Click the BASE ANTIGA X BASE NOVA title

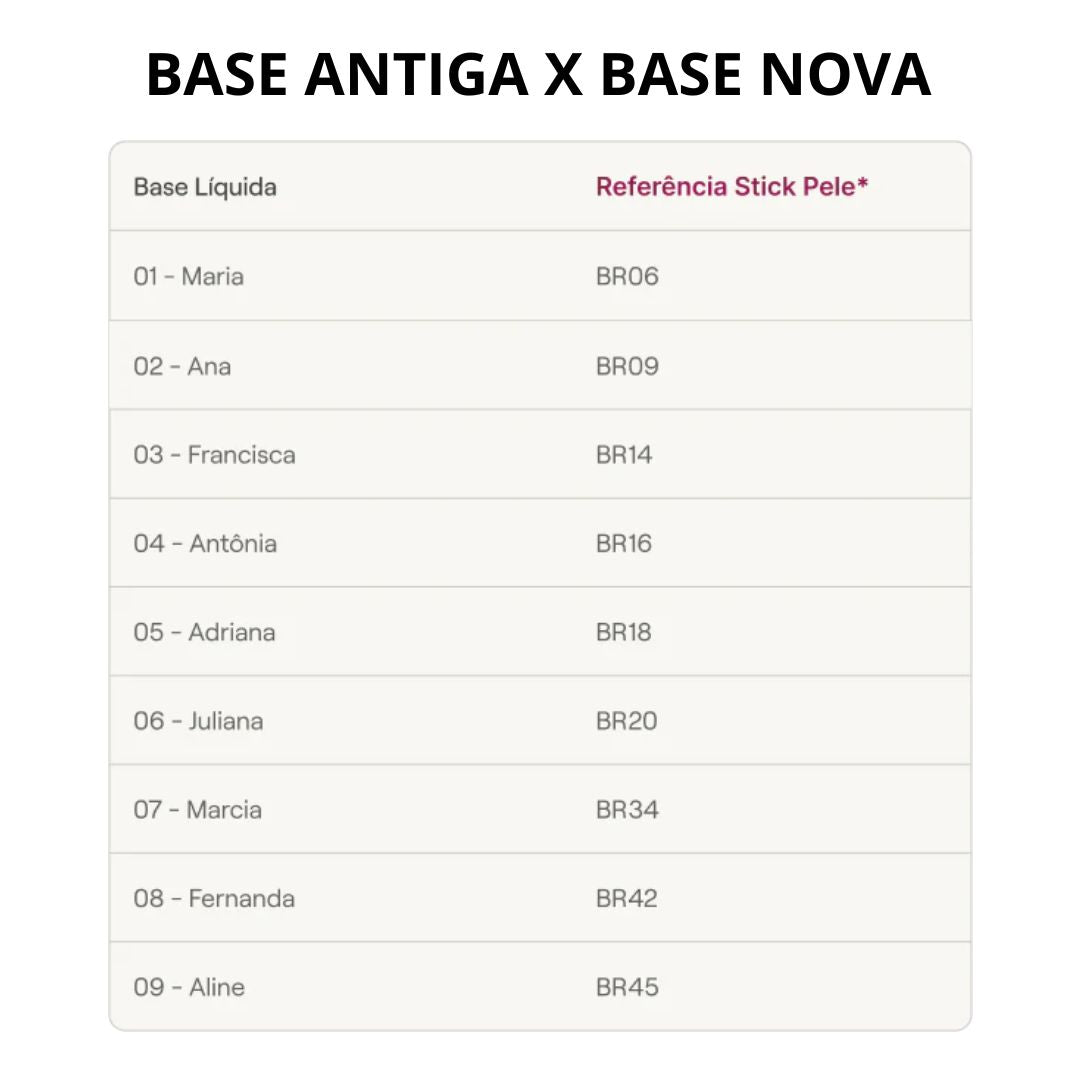tap(539, 74)
